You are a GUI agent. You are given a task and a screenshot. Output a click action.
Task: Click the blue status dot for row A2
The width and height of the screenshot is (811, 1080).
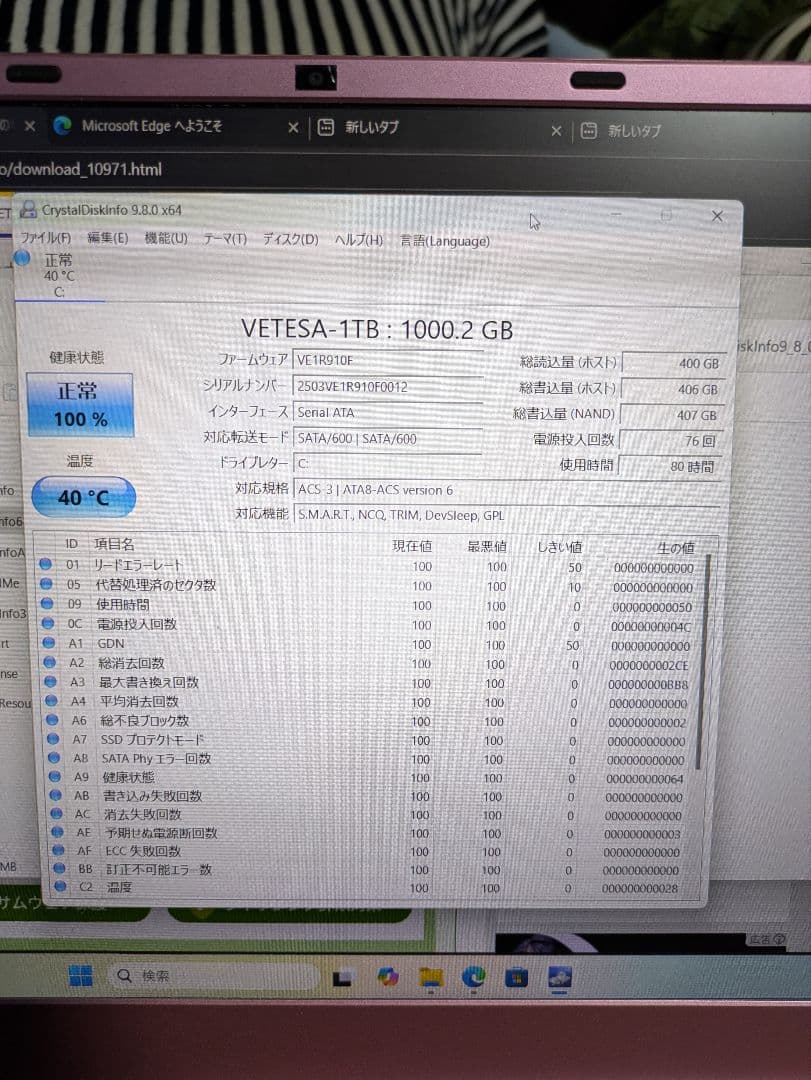49,662
